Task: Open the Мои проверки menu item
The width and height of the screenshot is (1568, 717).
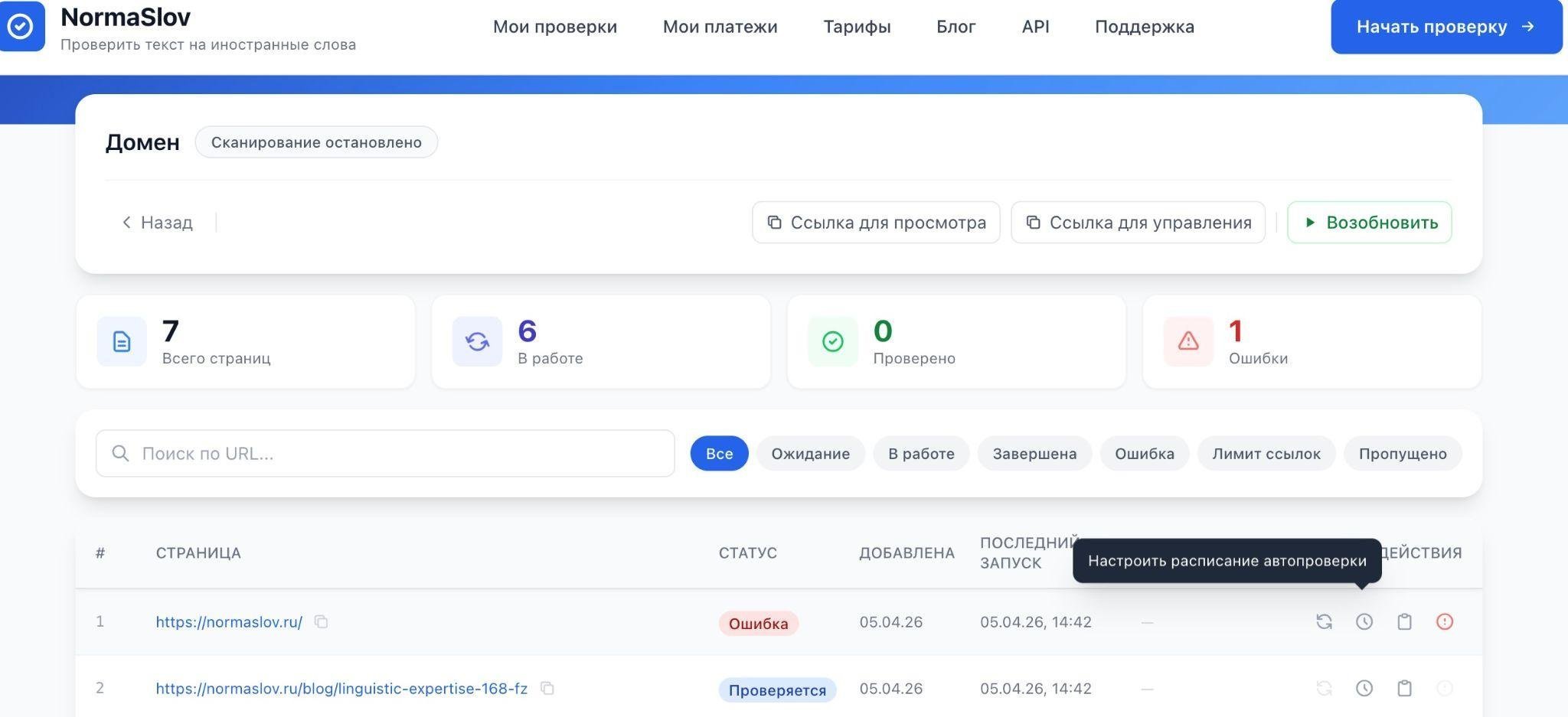Action: pos(555,27)
